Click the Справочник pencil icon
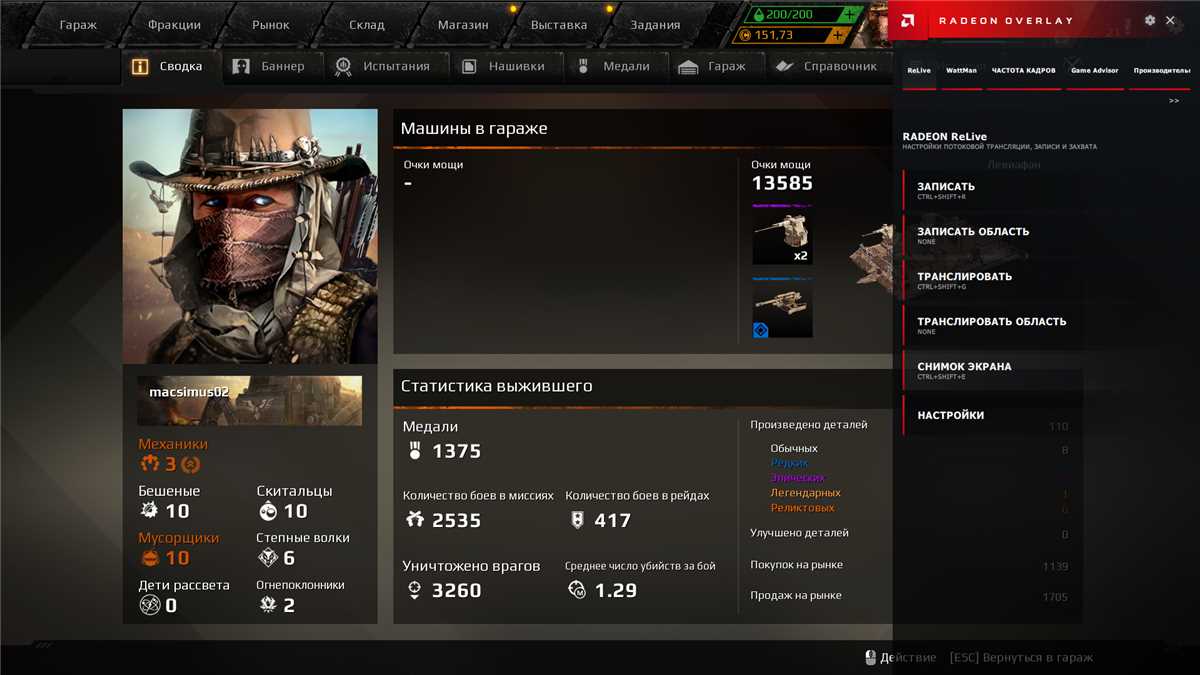This screenshot has width=1200, height=675. tap(785, 67)
